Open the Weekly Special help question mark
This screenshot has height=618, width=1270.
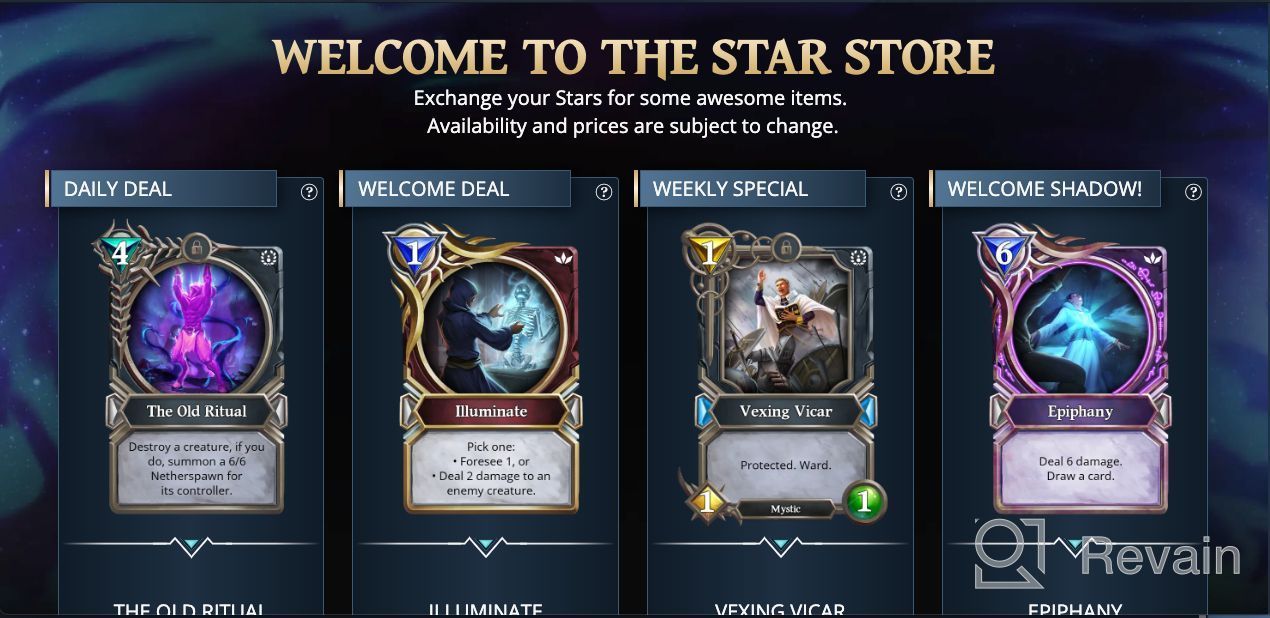[x=898, y=192]
